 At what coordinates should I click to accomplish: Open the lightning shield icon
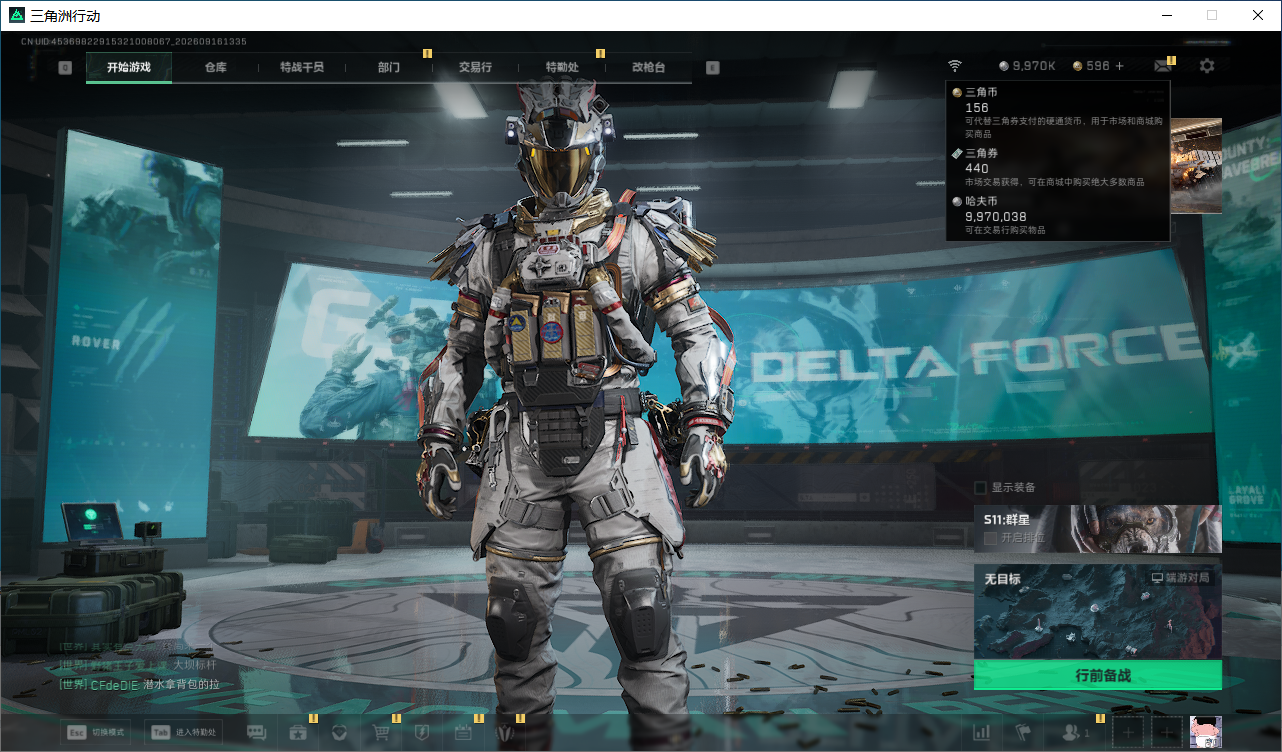422,733
